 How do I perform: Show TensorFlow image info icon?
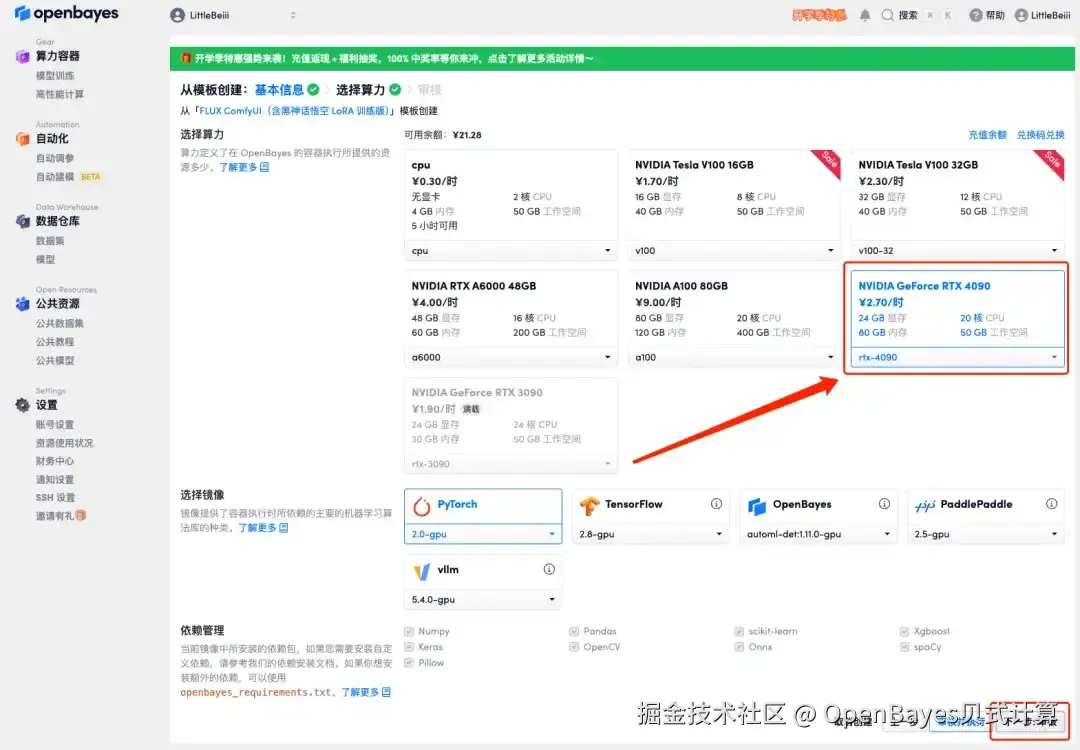coord(716,504)
